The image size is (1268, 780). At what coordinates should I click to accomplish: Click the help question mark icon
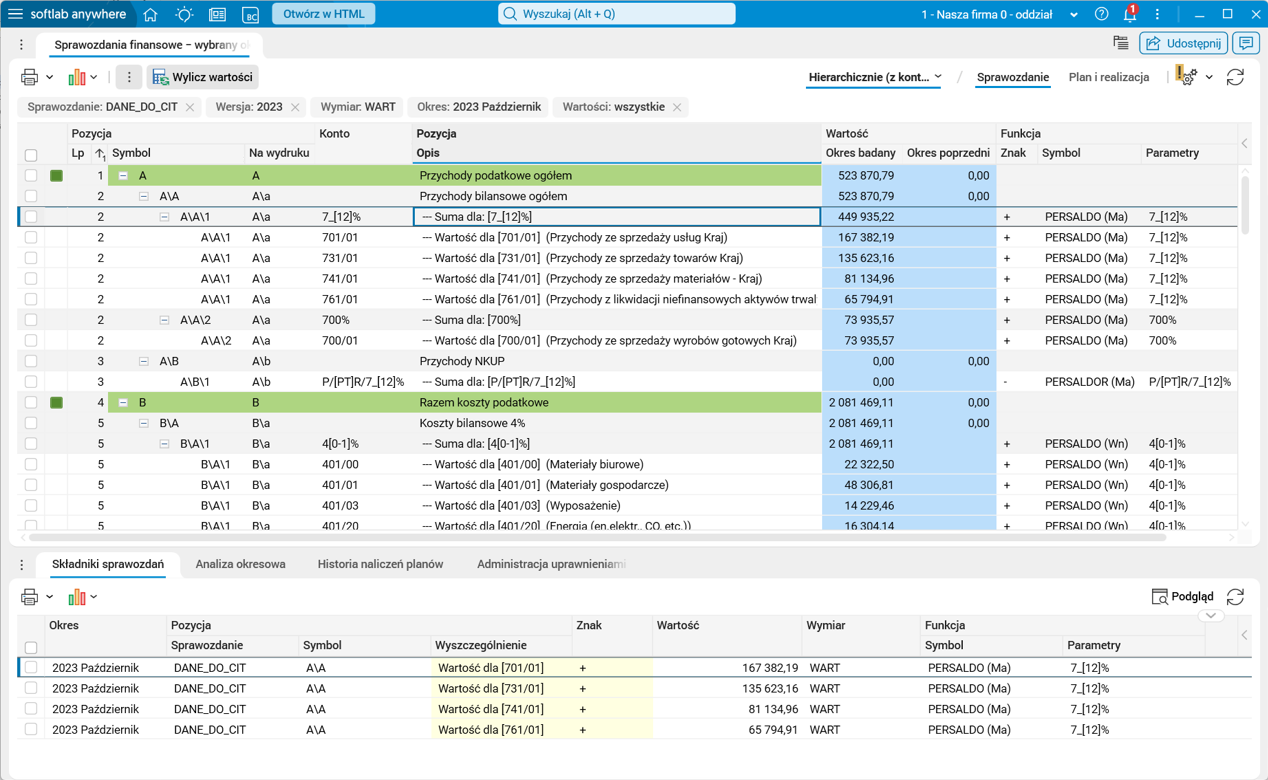point(1101,14)
